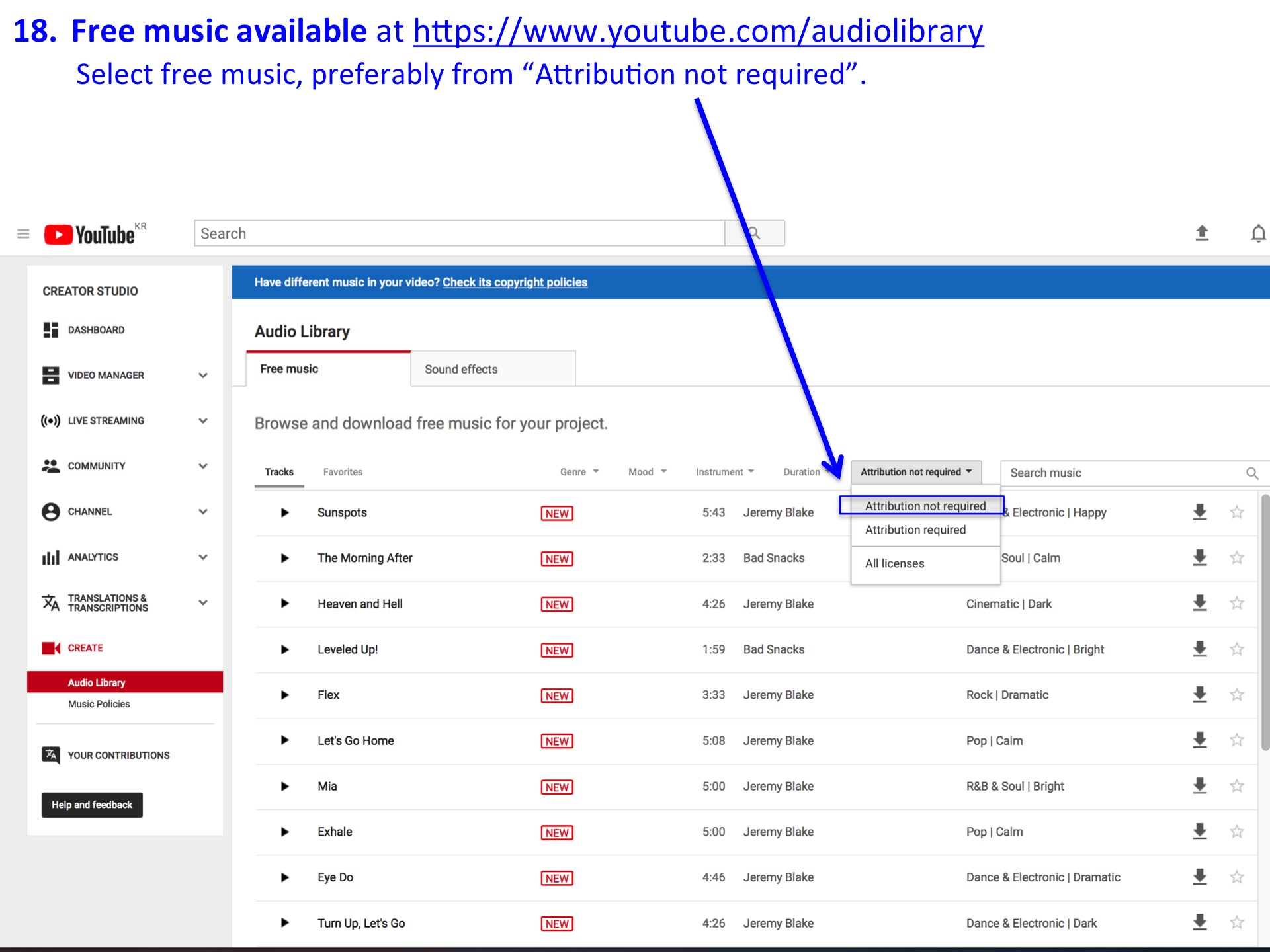
Task: Click the music search magnifier icon
Action: pos(1252,473)
